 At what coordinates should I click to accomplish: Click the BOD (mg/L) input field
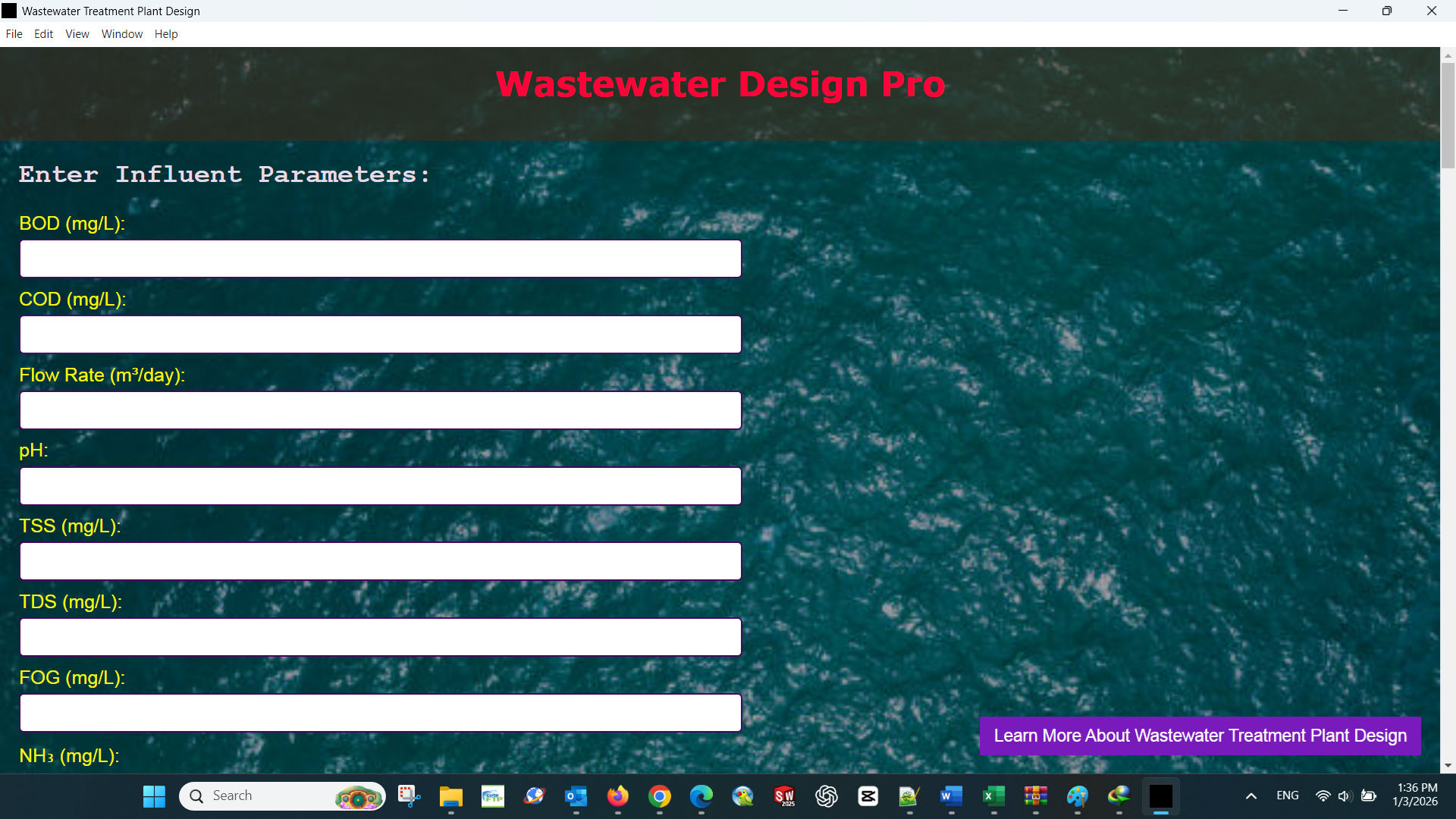click(379, 258)
